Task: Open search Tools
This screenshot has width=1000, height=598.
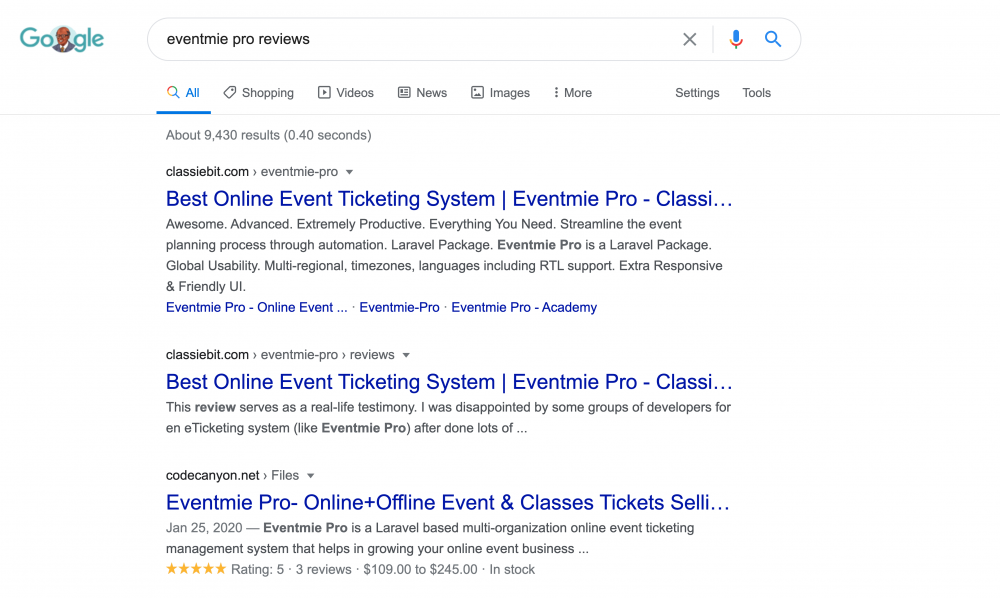Action: (756, 93)
